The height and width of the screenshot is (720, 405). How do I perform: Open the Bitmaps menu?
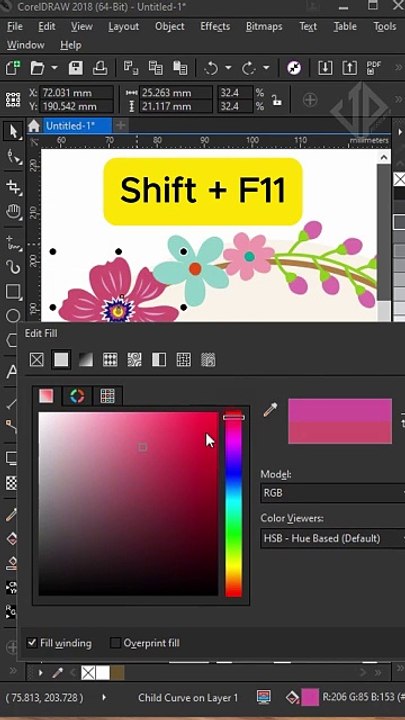click(x=264, y=27)
